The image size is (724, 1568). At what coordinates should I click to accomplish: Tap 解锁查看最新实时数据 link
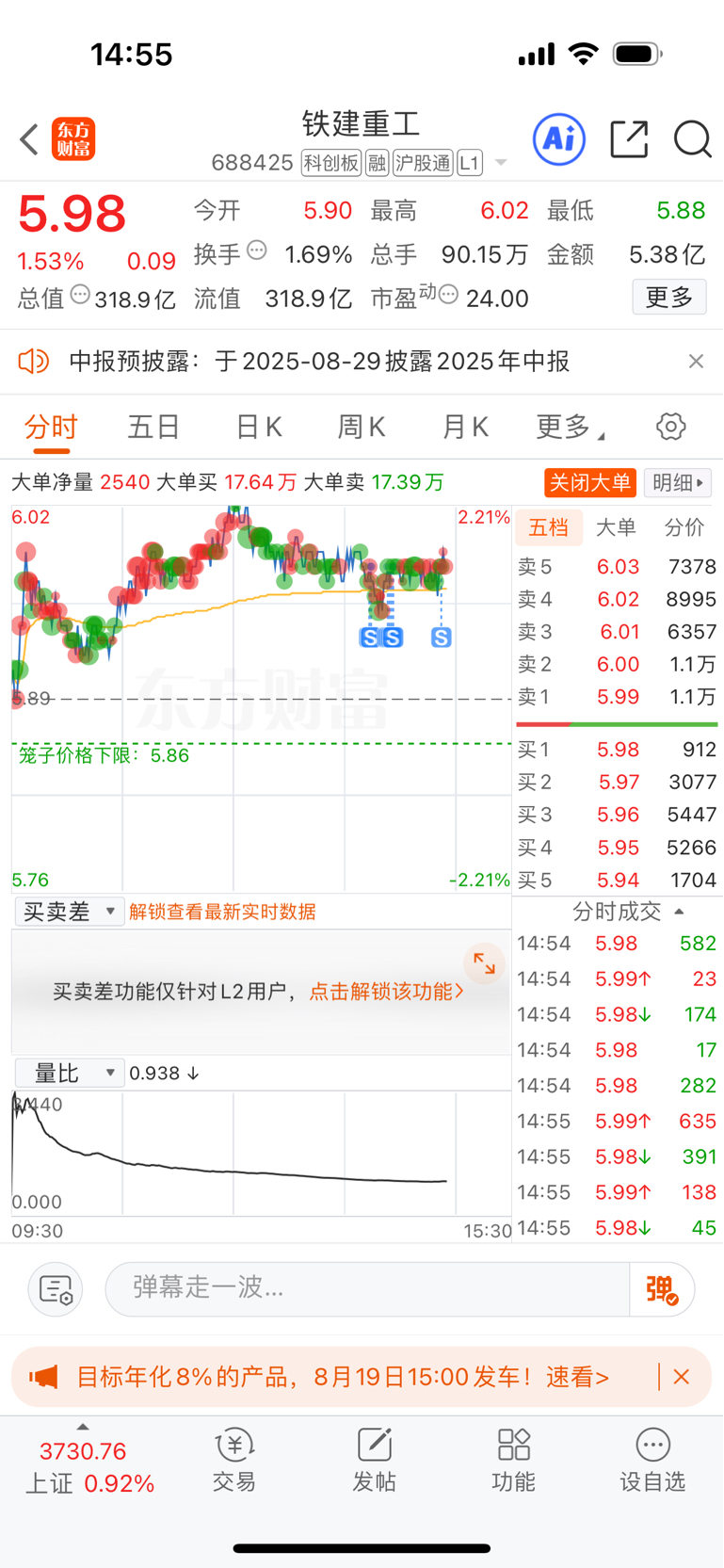(222, 912)
